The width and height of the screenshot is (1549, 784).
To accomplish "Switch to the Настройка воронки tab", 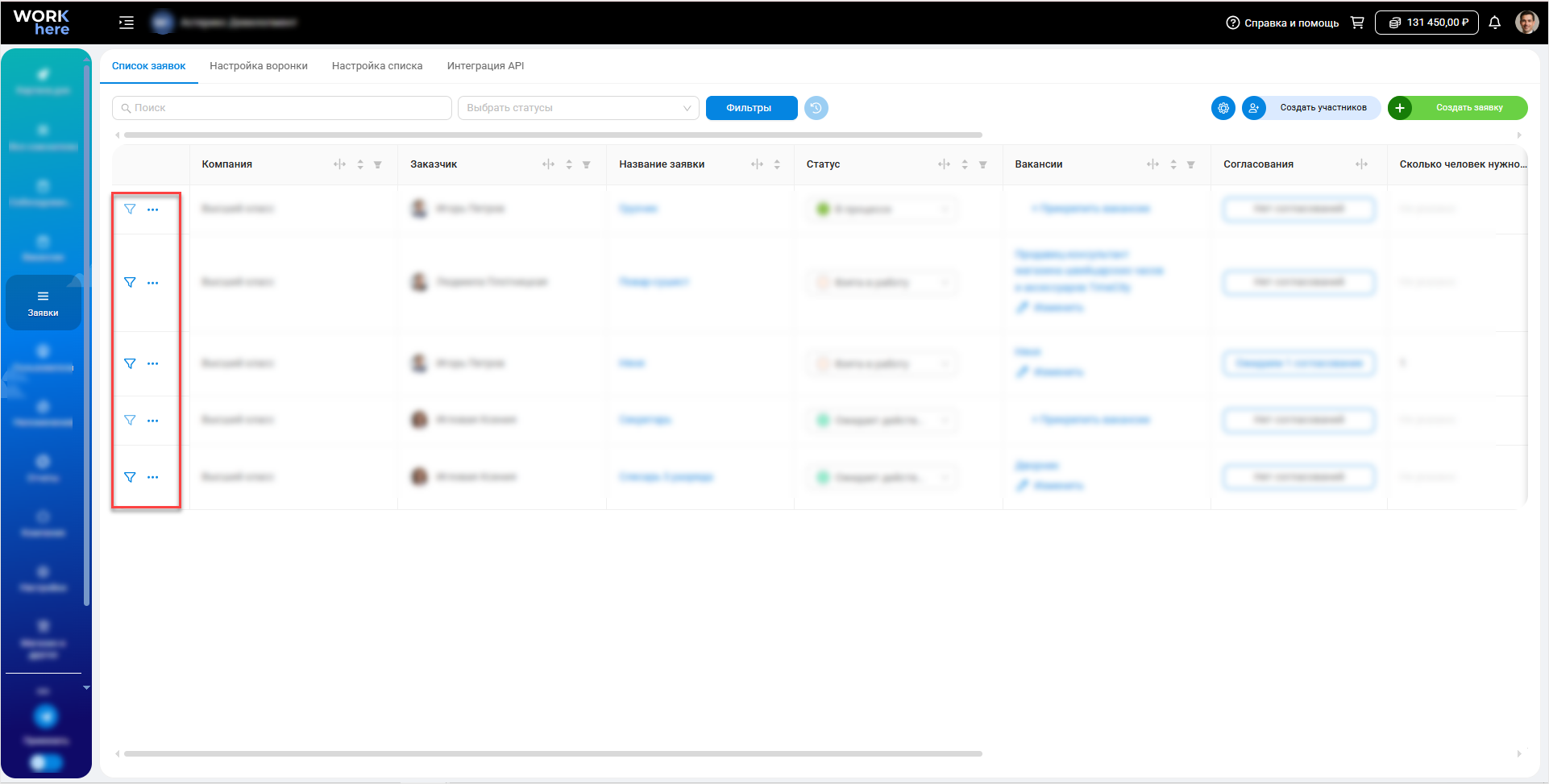I will pyautogui.click(x=259, y=66).
